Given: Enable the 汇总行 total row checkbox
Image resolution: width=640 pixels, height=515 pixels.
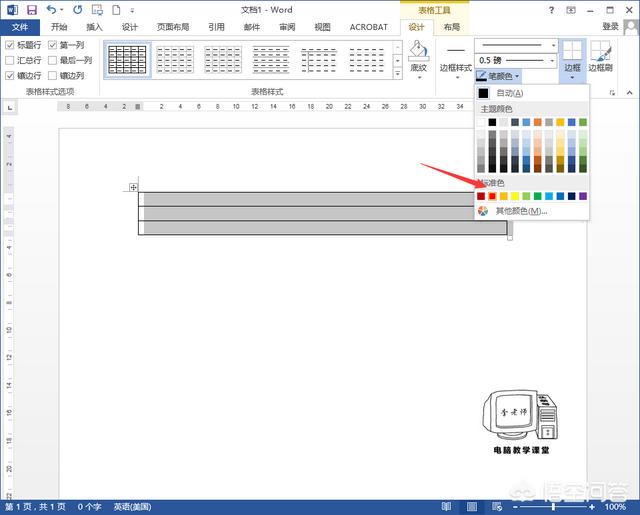Looking at the screenshot, I should click(10, 60).
